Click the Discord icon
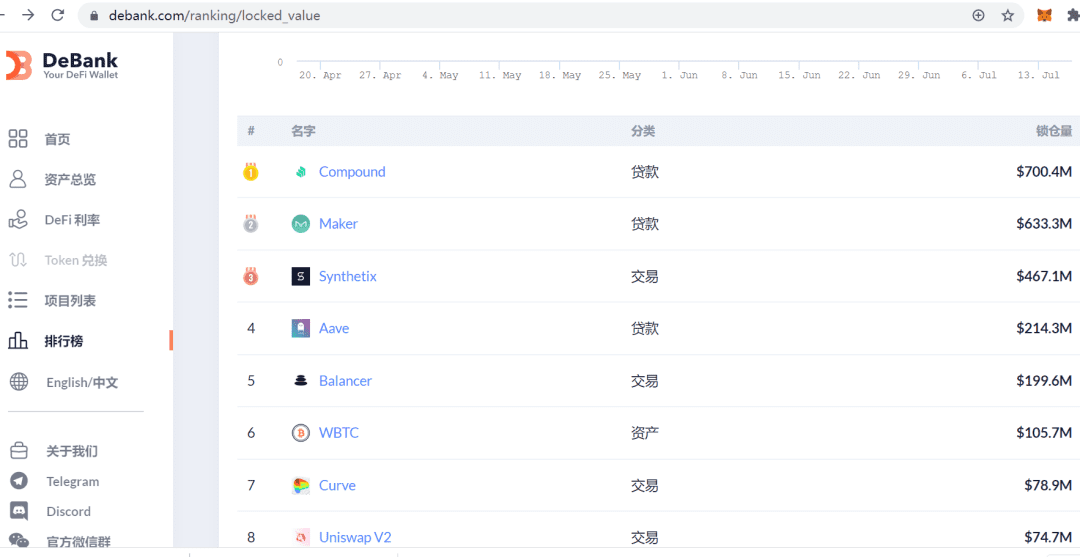Screen dimensions: 1080x557 [19, 511]
